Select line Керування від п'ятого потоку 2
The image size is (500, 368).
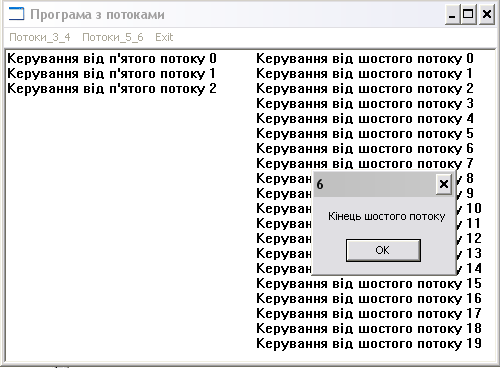click(x=112, y=89)
